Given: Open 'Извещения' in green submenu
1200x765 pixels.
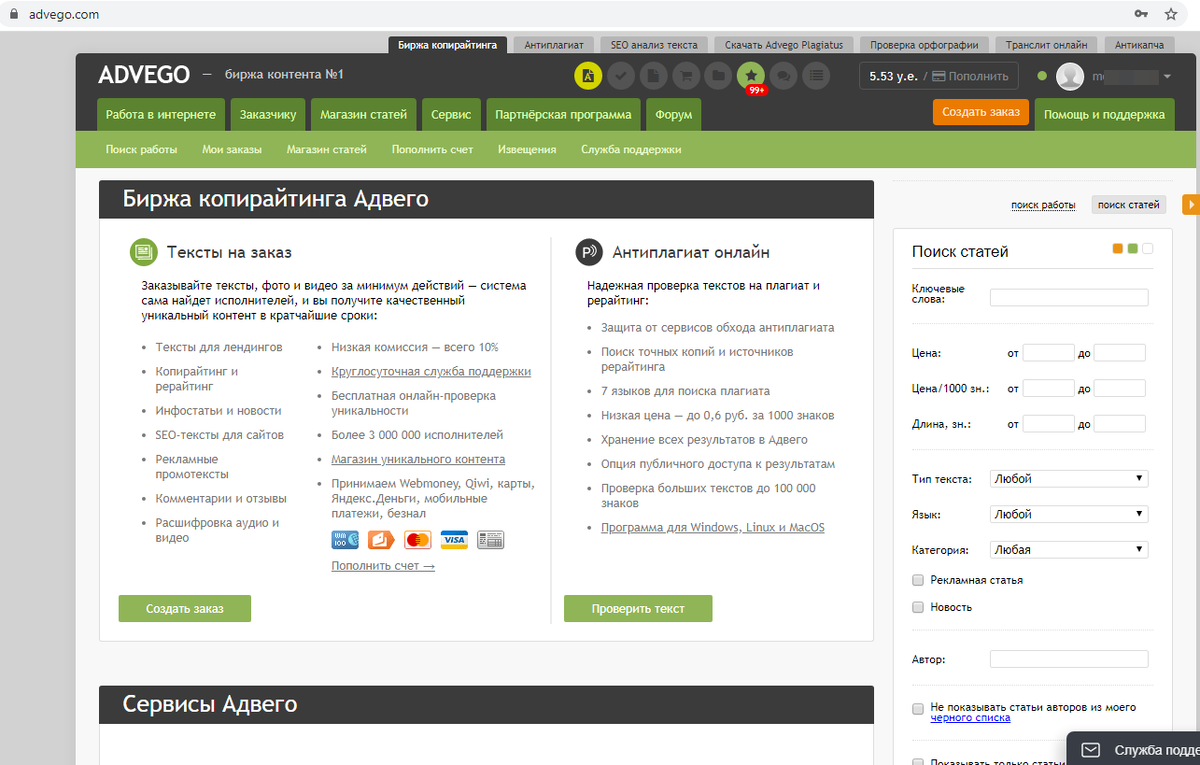Looking at the screenshot, I should [526, 149].
